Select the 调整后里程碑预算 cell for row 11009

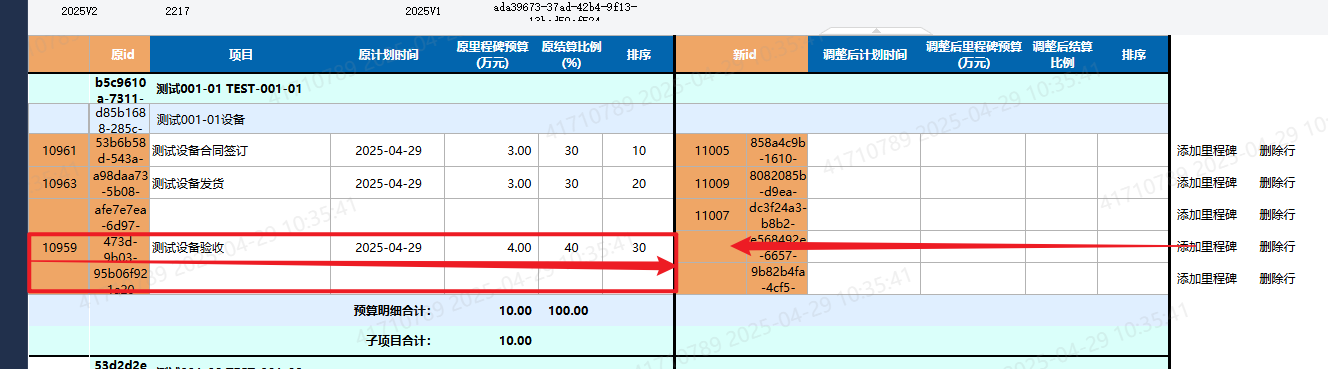coord(973,183)
